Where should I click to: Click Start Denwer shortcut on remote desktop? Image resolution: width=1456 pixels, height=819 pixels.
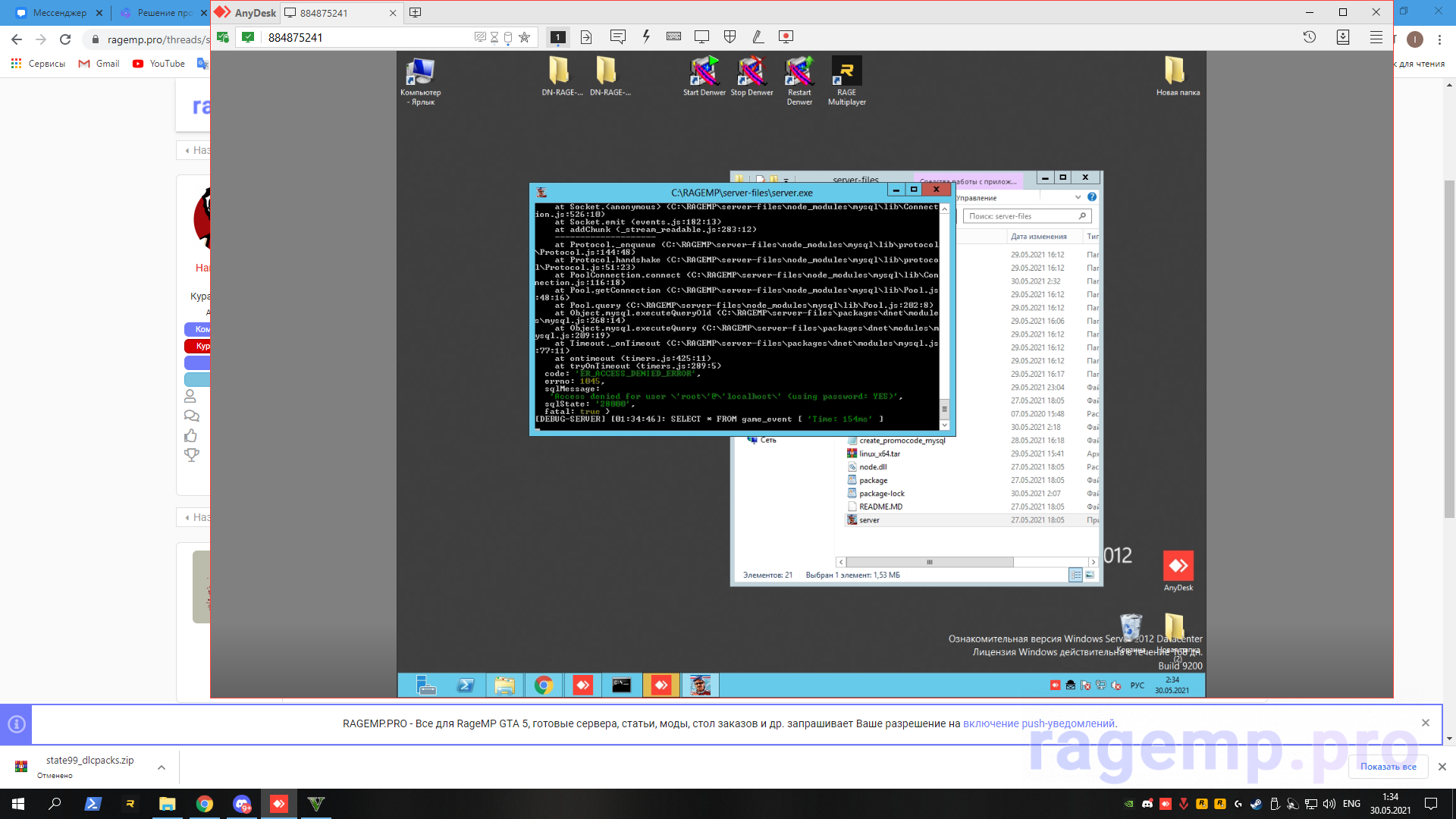(704, 76)
